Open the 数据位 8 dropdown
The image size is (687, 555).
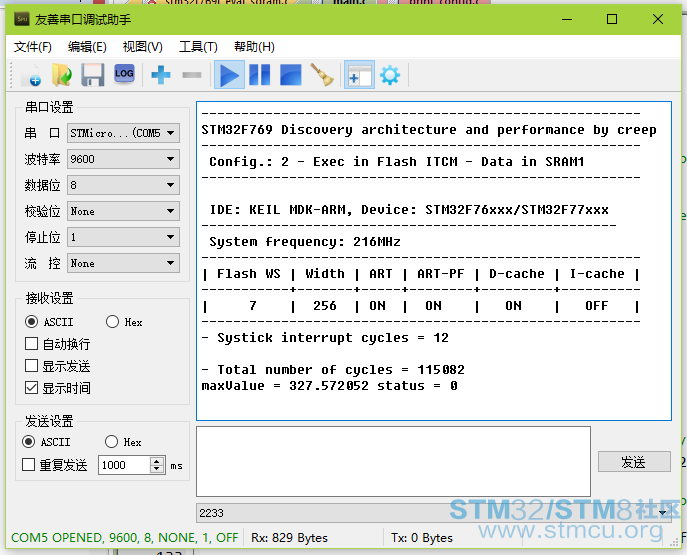[x=123, y=185]
